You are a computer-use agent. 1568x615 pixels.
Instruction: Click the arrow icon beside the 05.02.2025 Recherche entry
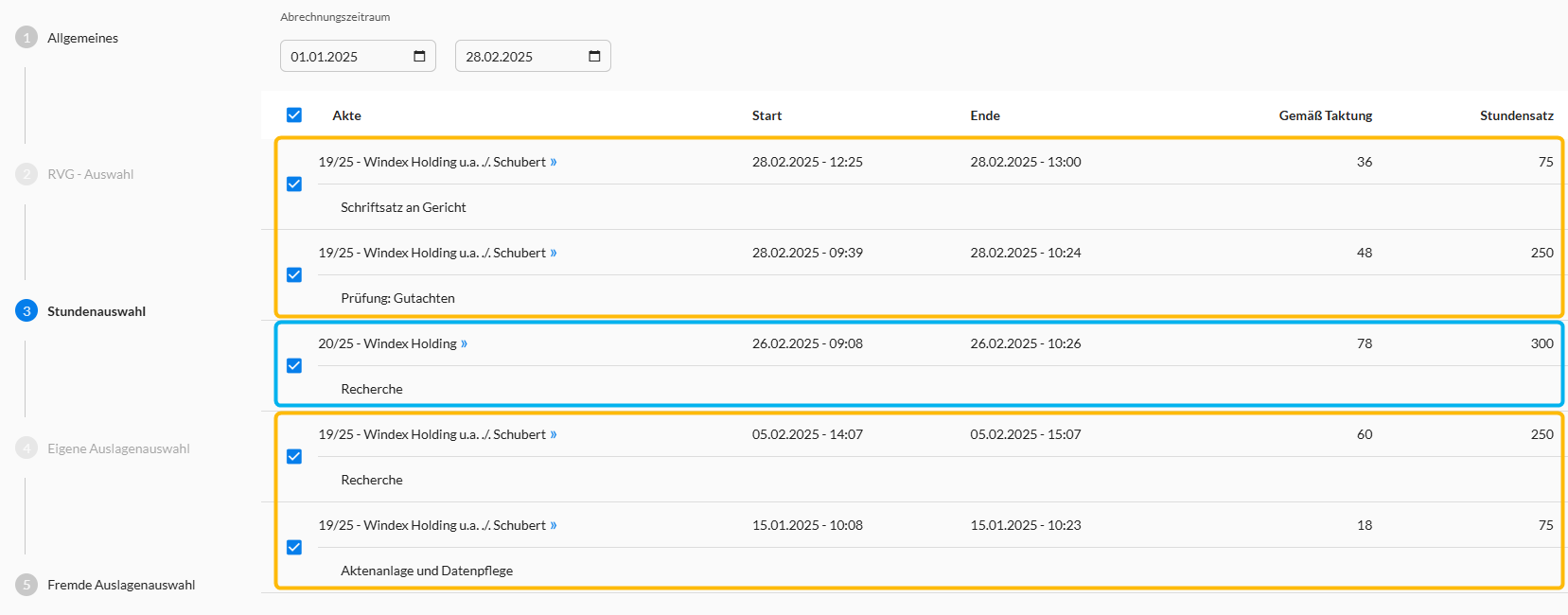(554, 435)
